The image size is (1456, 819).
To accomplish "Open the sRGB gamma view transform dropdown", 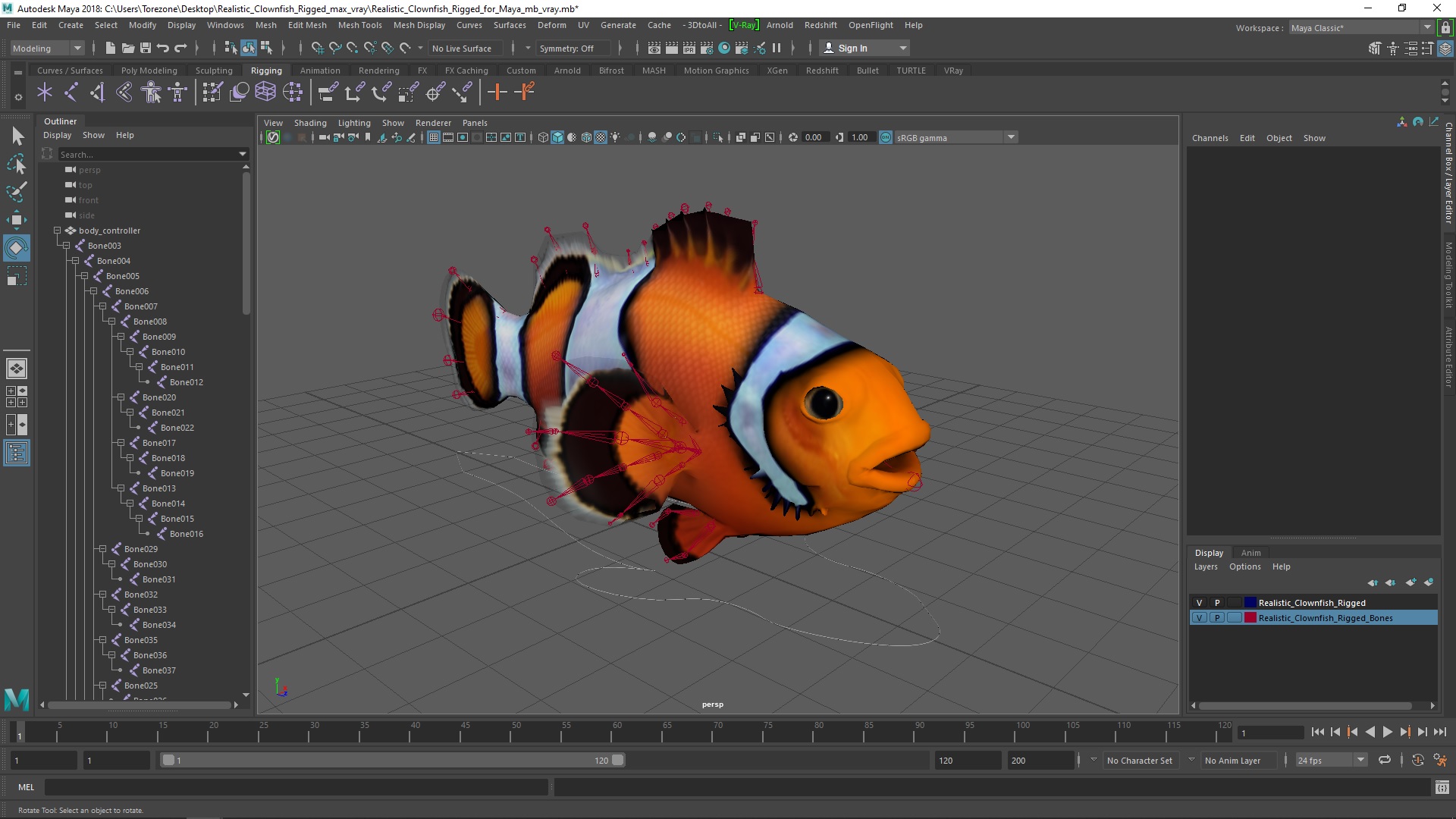I will (955, 137).
